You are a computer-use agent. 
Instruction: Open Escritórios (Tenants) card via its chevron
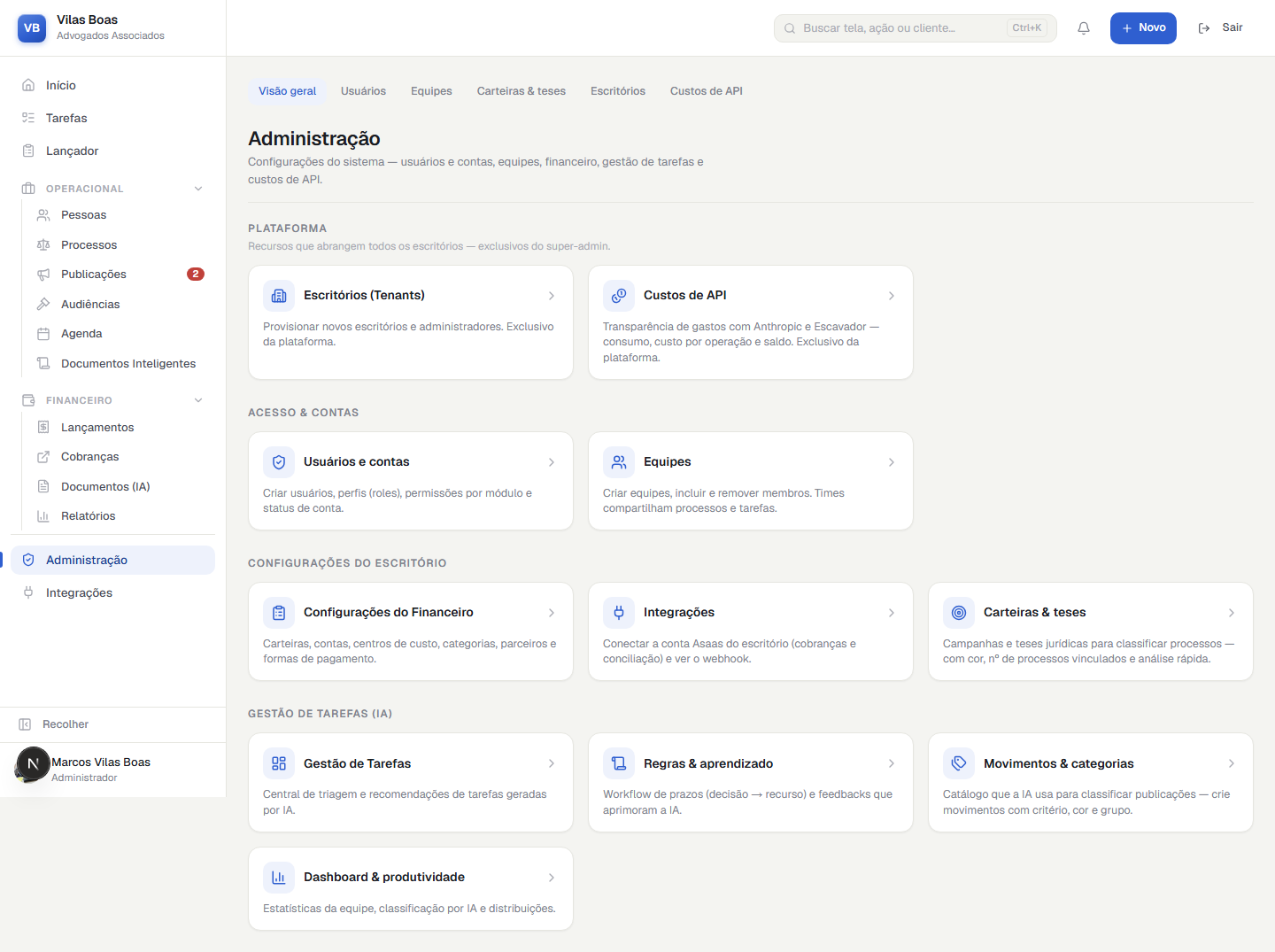pyautogui.click(x=552, y=296)
